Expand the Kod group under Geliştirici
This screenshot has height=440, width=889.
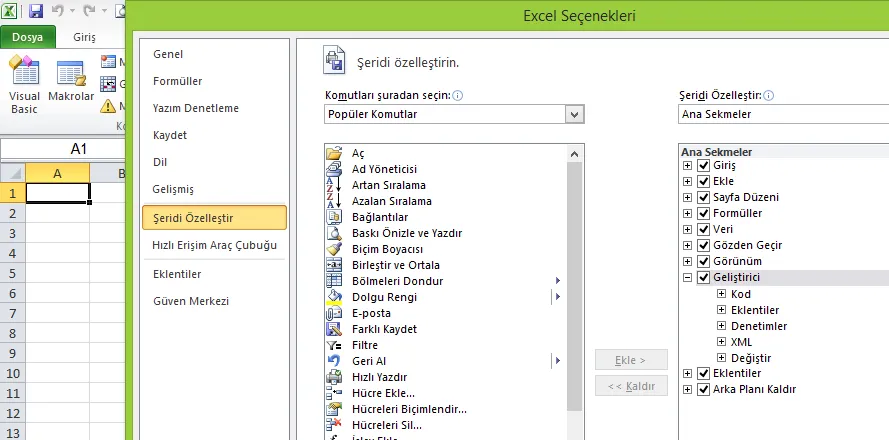tap(721, 294)
